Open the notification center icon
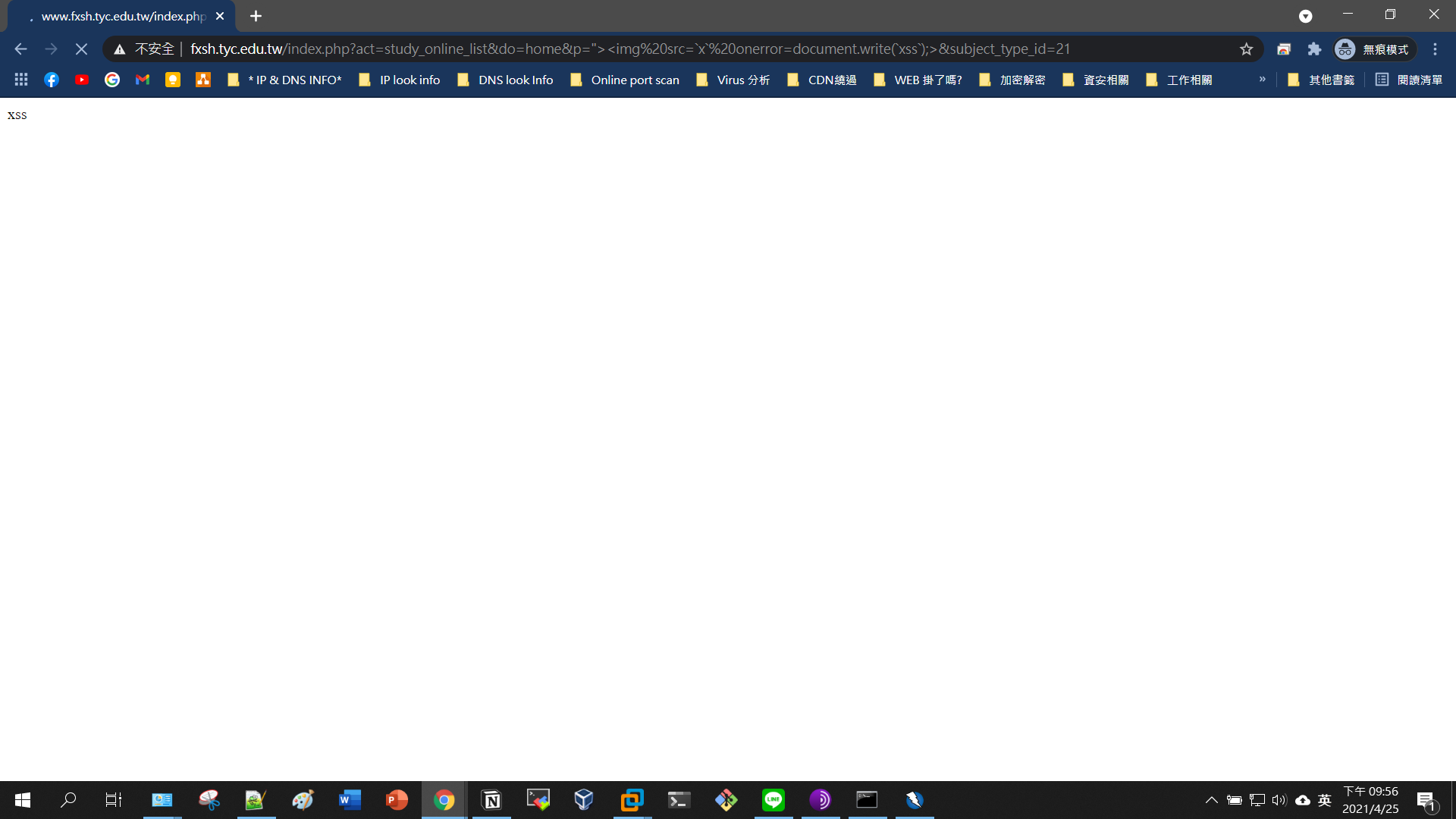Screen dimensions: 1456x819 (1426, 800)
